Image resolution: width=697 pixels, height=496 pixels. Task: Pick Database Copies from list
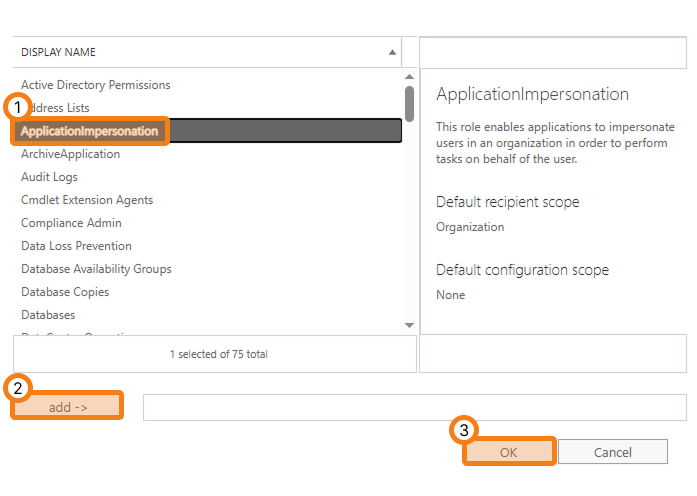[65, 292]
